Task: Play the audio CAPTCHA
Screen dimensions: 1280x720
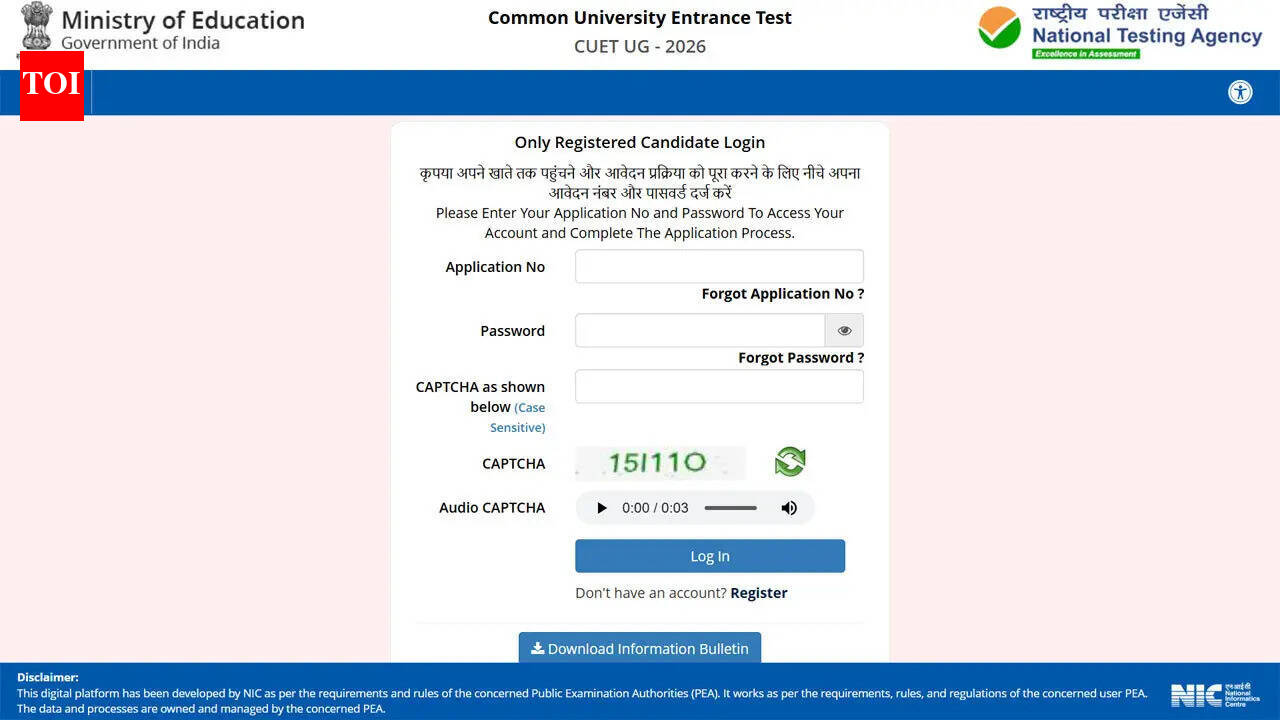Action: click(601, 507)
